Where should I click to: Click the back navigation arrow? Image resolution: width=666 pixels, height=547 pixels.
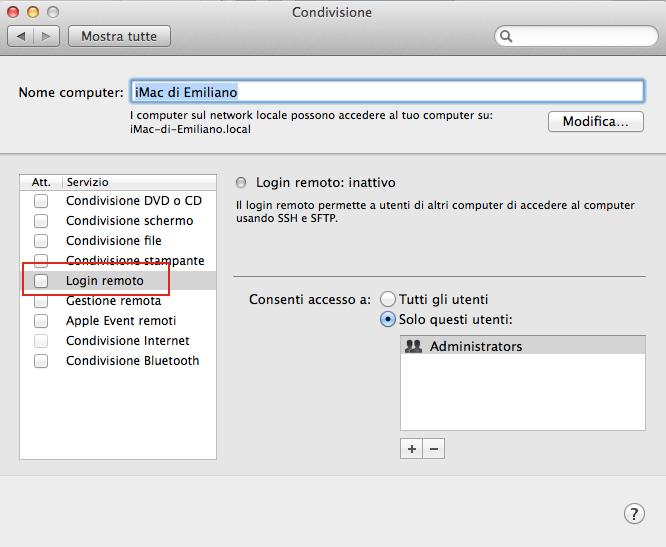pos(22,36)
